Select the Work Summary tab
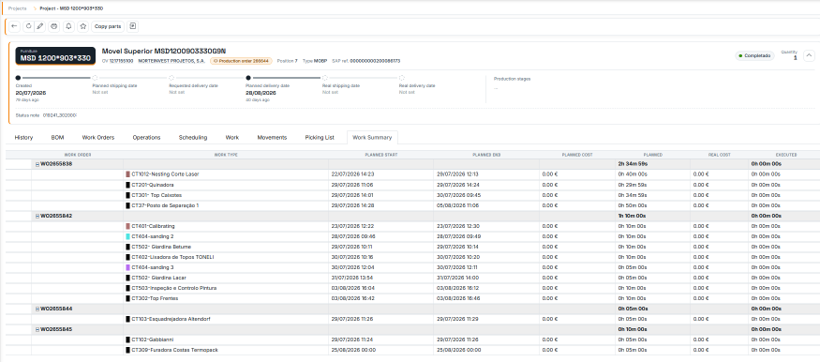This screenshot has height=362, width=820. click(372, 138)
